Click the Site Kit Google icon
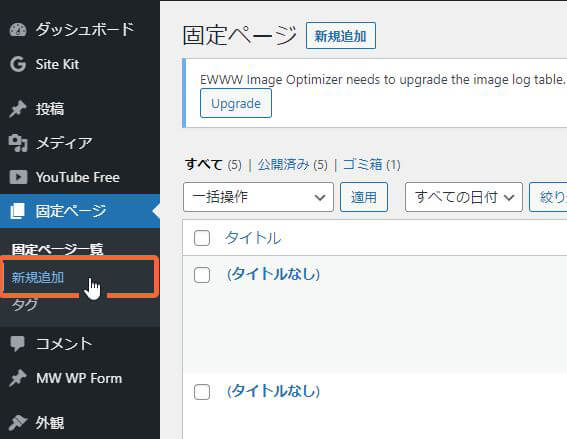Viewport: 567px width, 439px height. tap(18, 64)
